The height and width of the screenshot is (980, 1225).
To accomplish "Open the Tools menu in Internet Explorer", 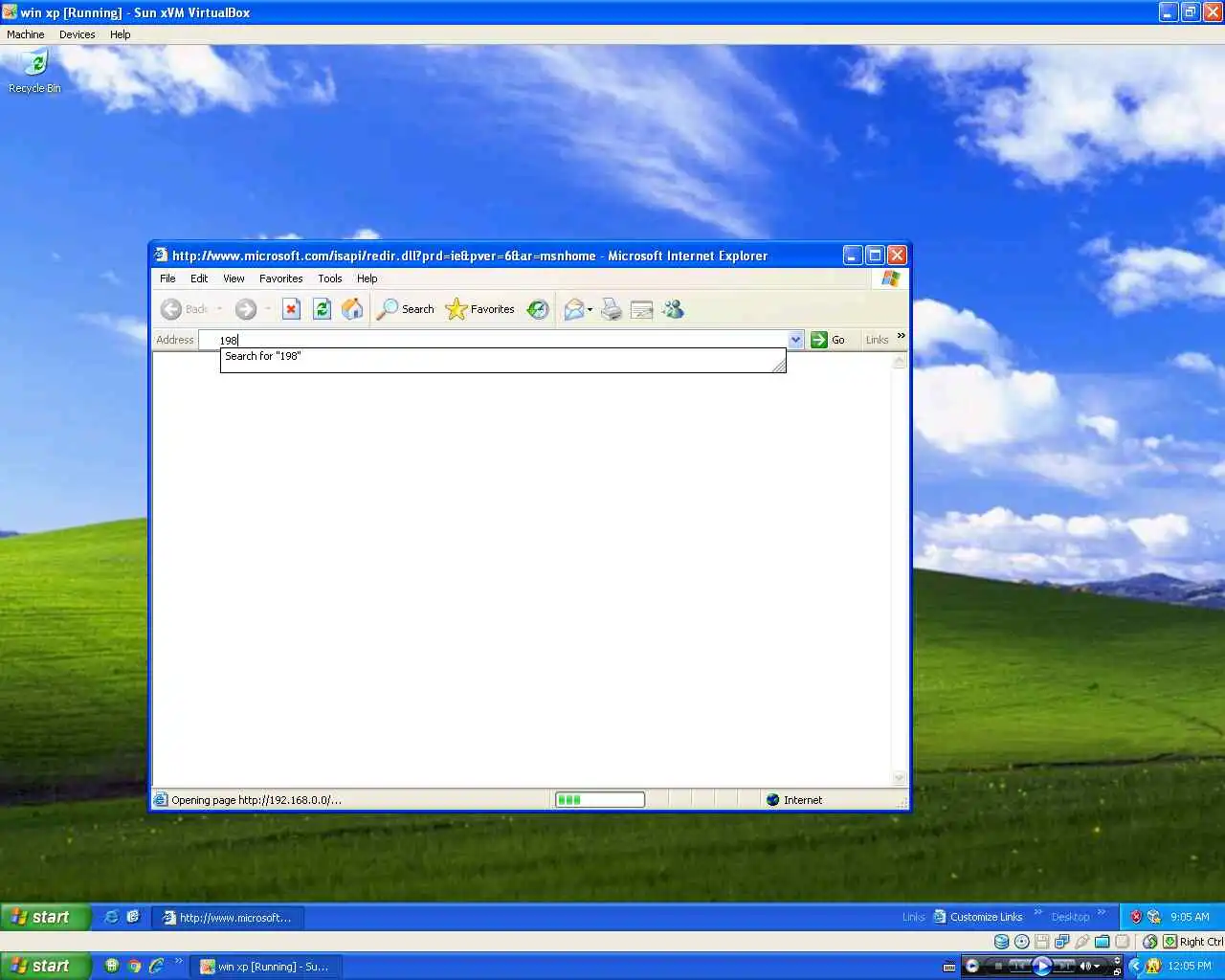I will pos(330,278).
